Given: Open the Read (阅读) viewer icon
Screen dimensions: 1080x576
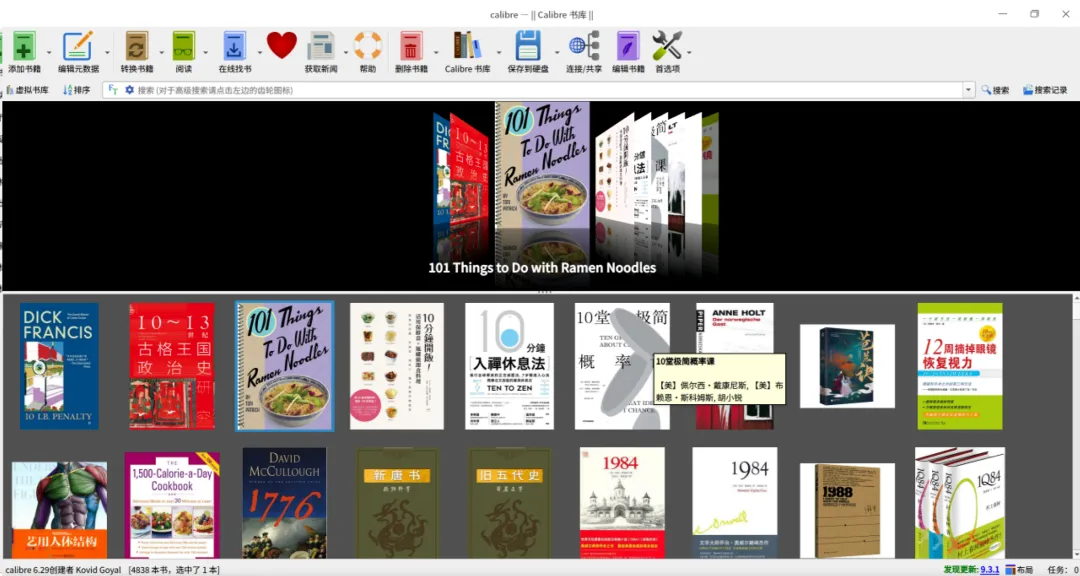Looking at the screenshot, I should click(184, 46).
